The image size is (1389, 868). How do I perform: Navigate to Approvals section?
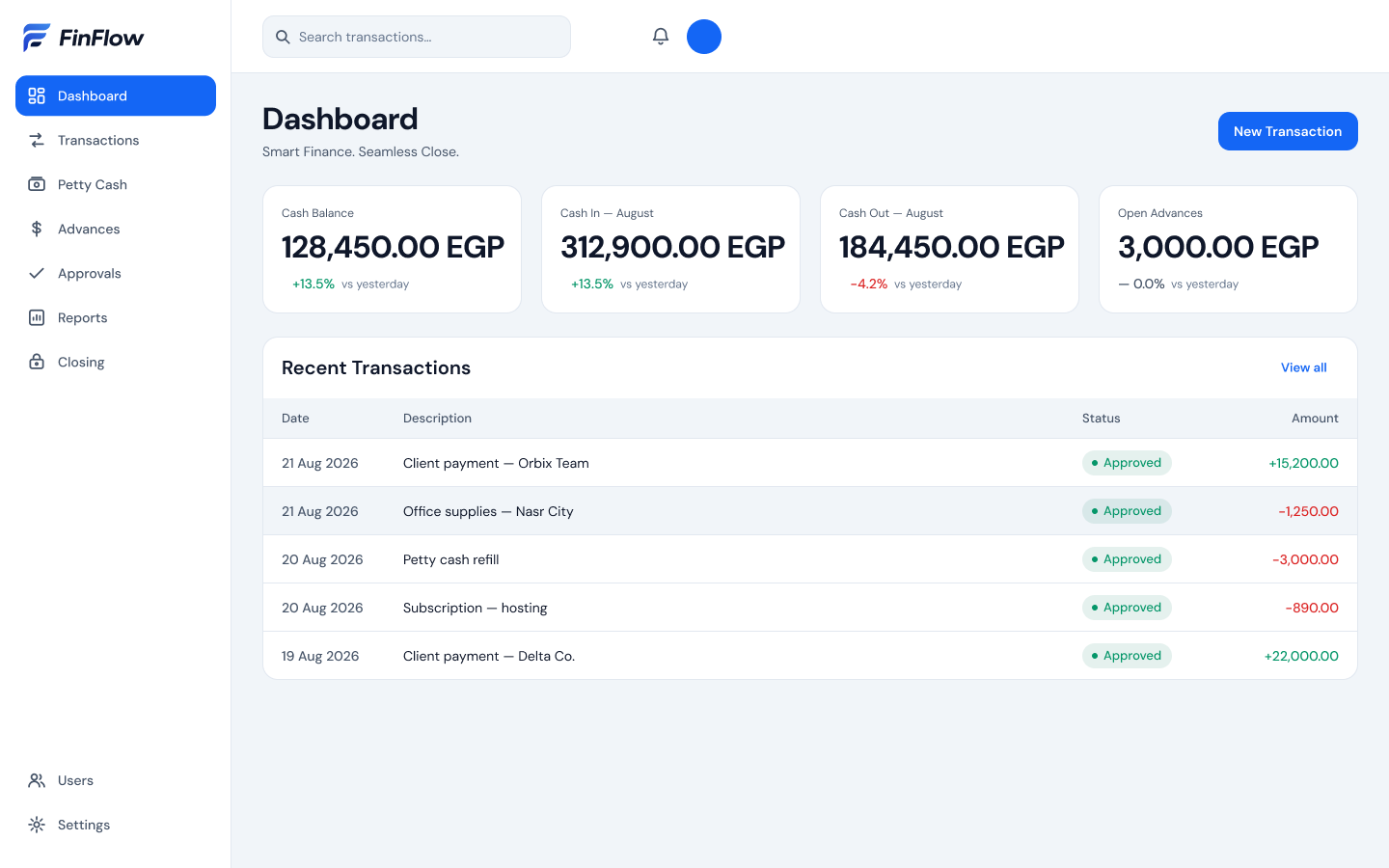coord(116,273)
